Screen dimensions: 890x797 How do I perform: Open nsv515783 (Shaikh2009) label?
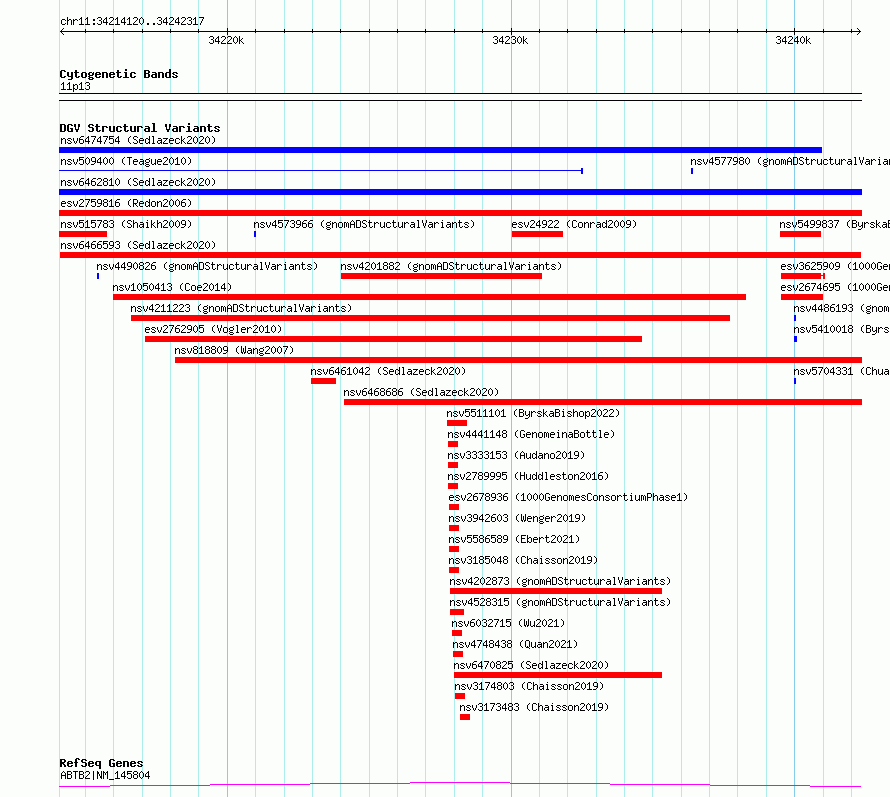pos(126,224)
